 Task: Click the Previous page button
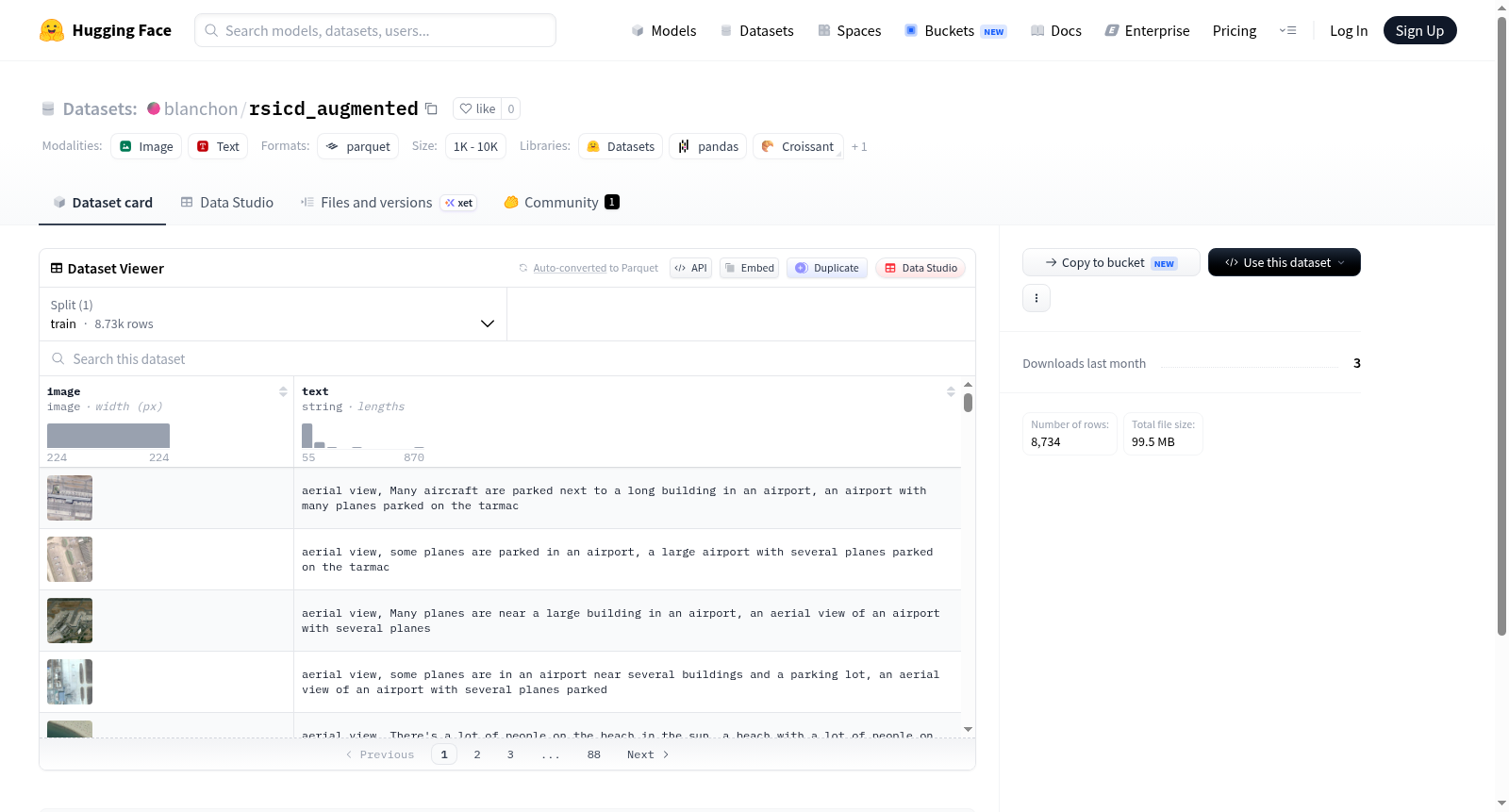click(380, 754)
